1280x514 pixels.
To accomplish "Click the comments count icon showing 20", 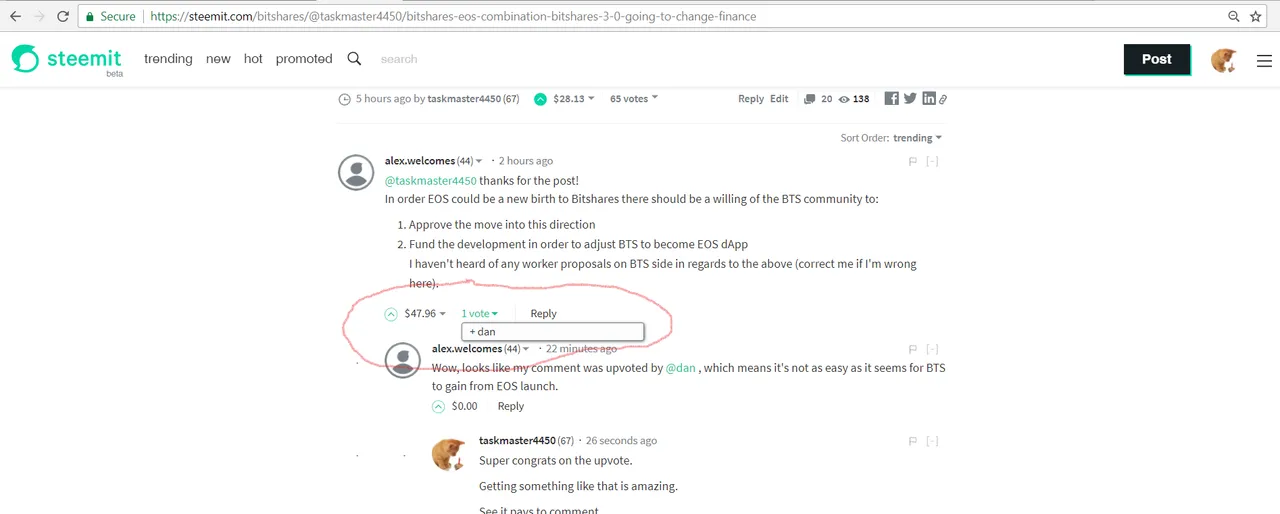I will [809, 99].
